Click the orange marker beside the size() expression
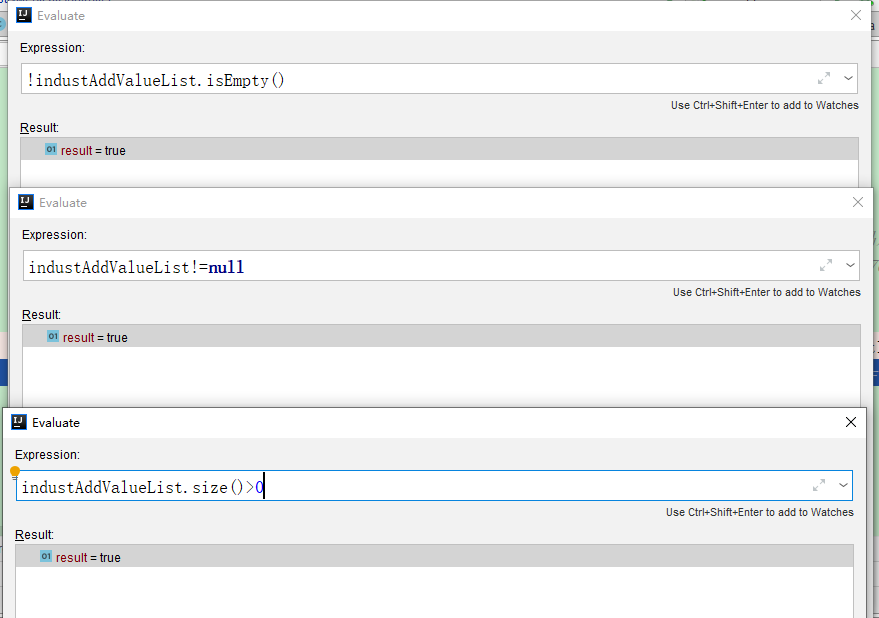 click(14, 470)
